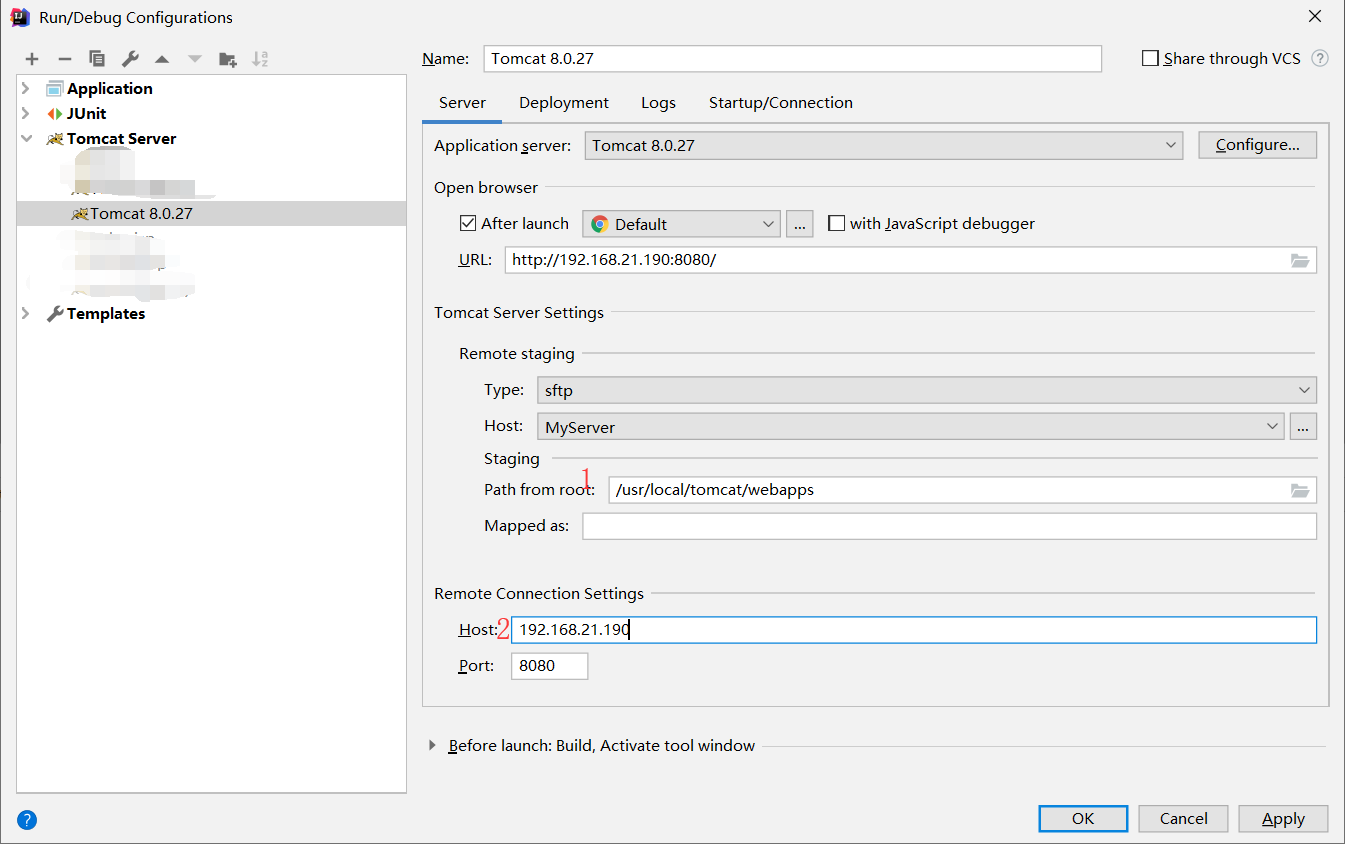This screenshot has height=844, width=1345.
Task: Click into the Name field
Action: [792, 58]
